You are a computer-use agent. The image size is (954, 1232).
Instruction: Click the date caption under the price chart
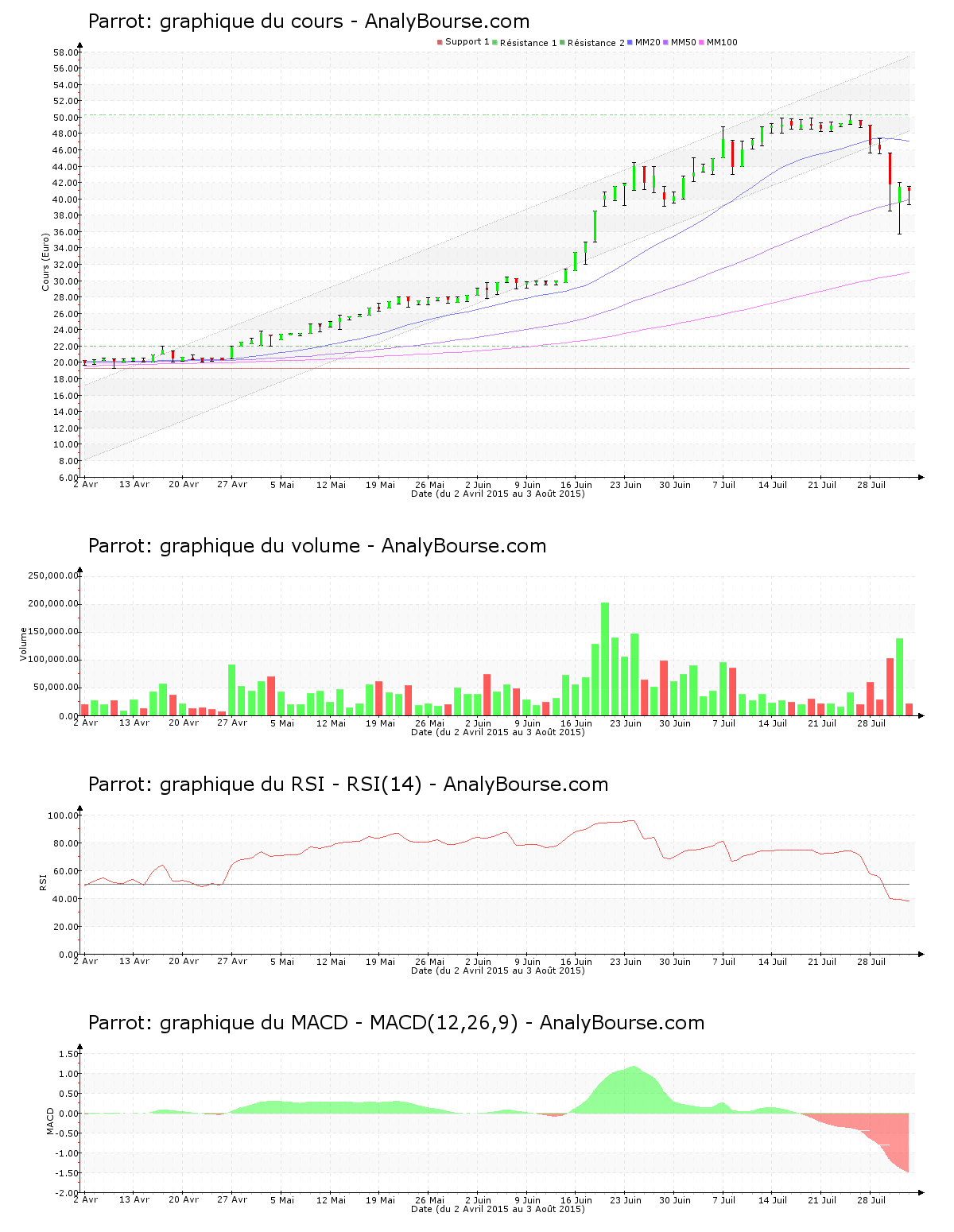[498, 494]
